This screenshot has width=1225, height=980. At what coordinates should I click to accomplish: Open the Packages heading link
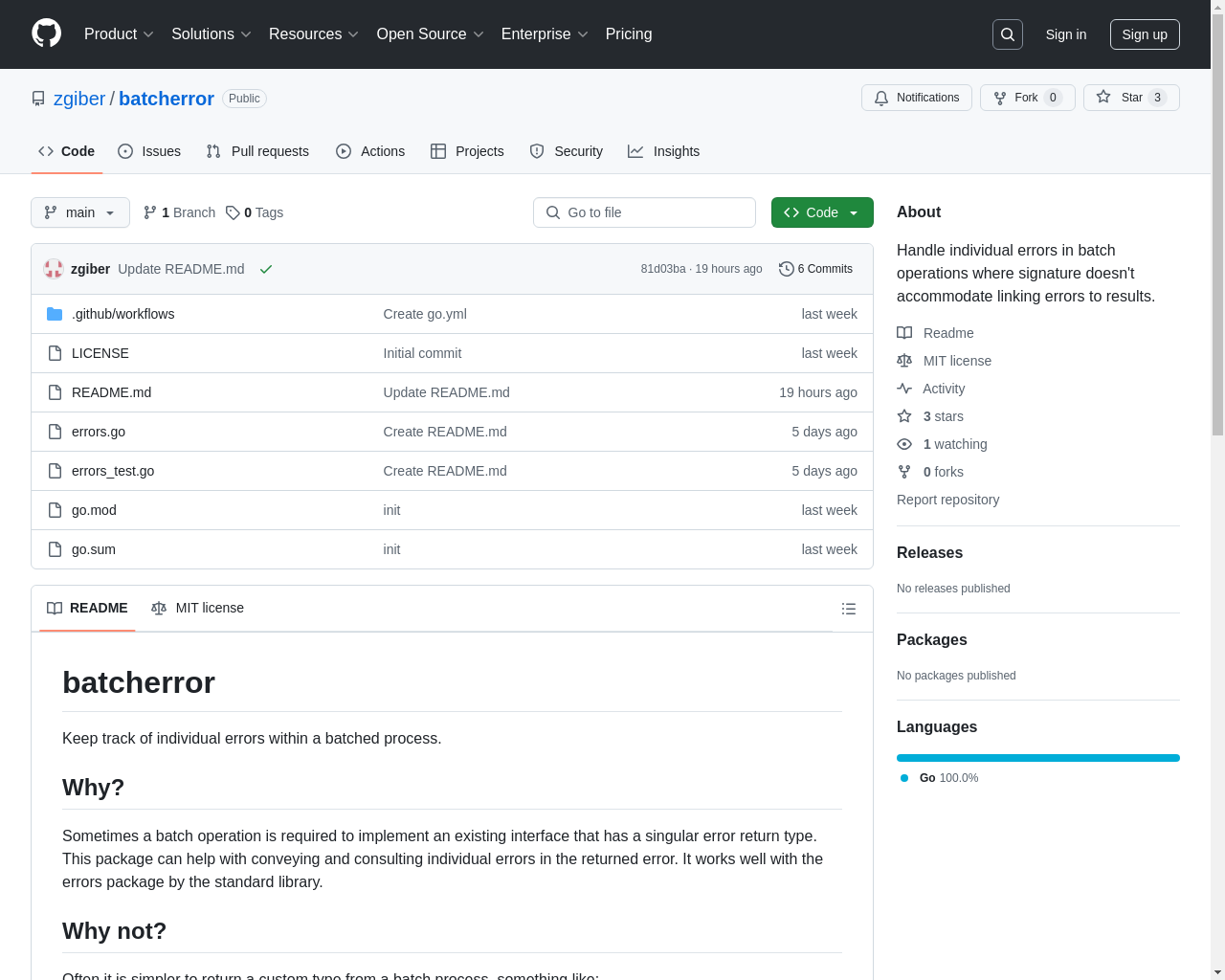click(x=931, y=639)
